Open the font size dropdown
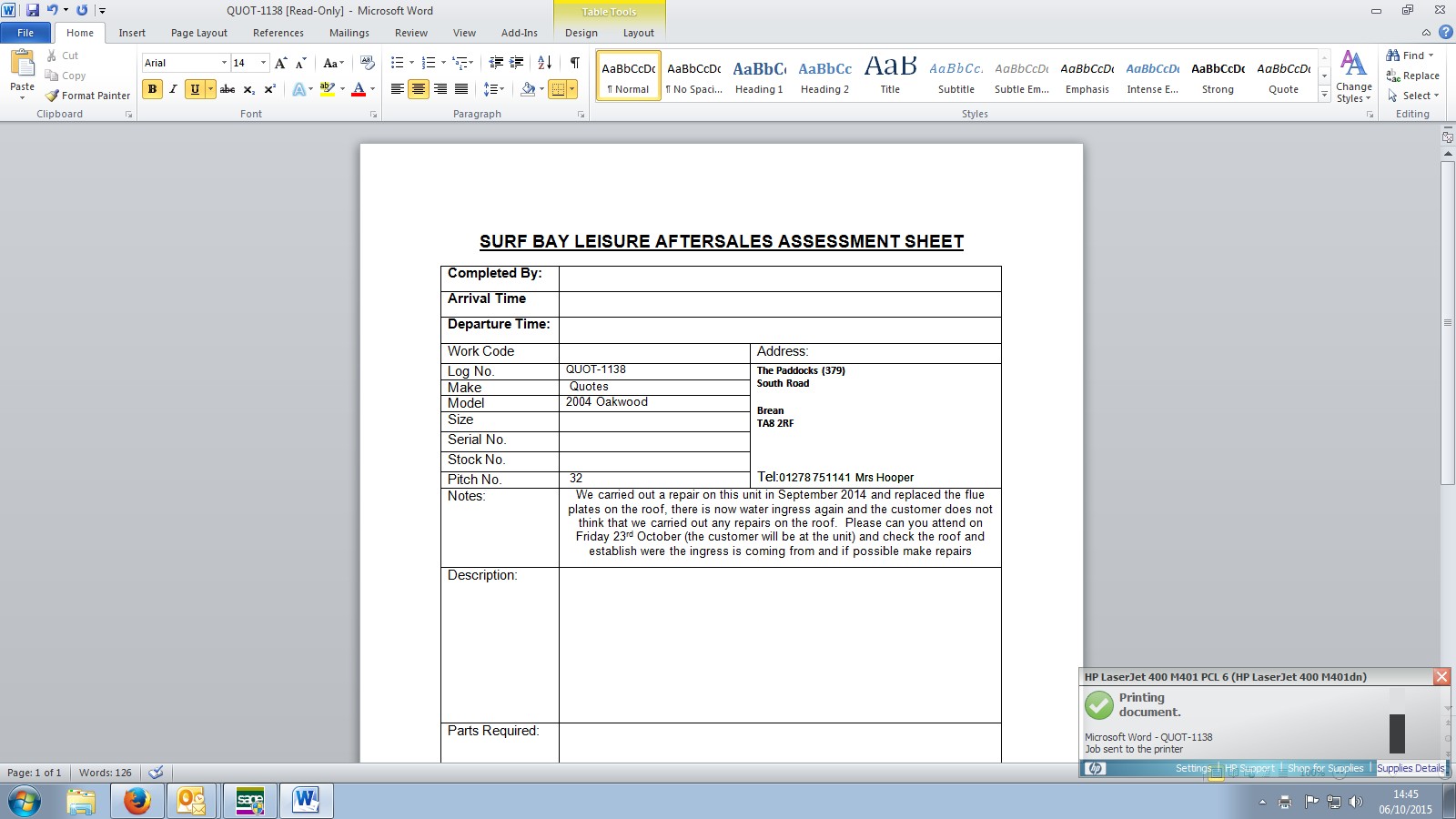This screenshot has width=1456, height=819. (263, 63)
